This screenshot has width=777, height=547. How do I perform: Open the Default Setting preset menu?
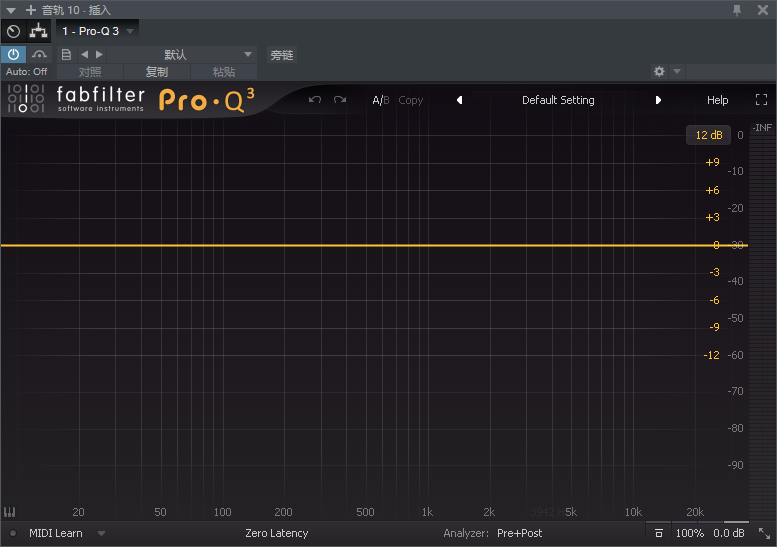pyautogui.click(x=558, y=100)
